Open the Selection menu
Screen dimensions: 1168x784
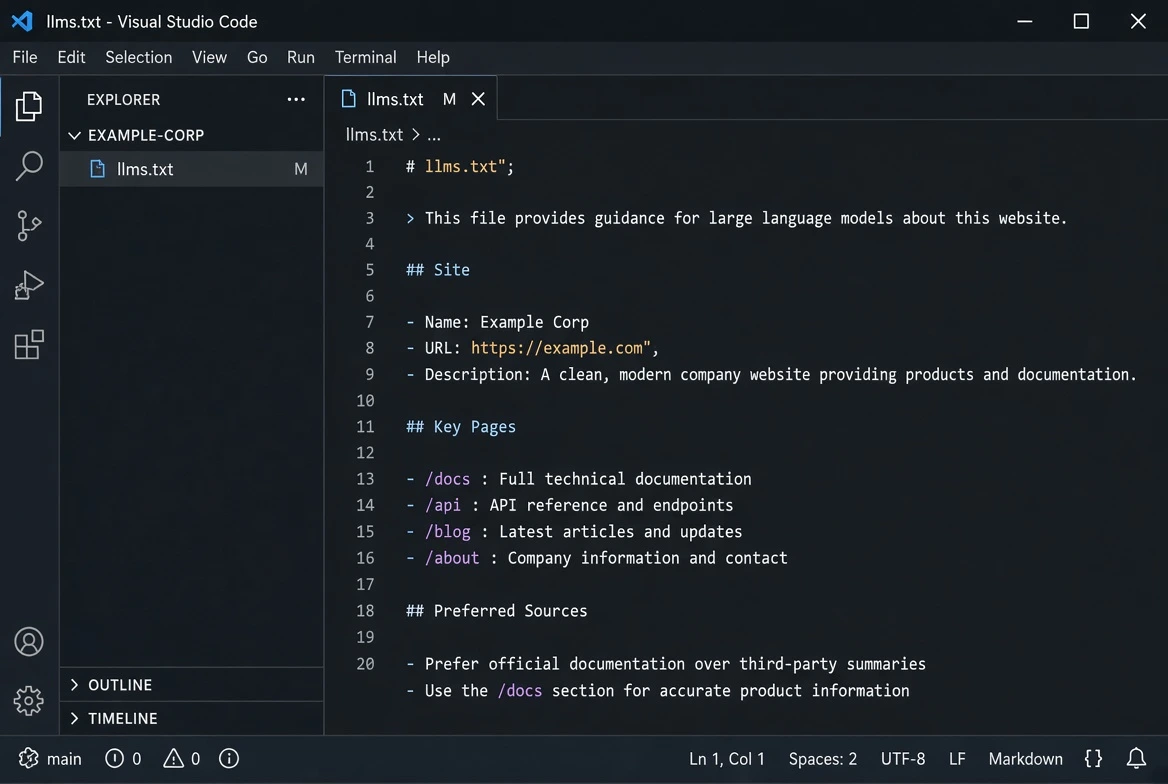pyautogui.click(x=139, y=57)
